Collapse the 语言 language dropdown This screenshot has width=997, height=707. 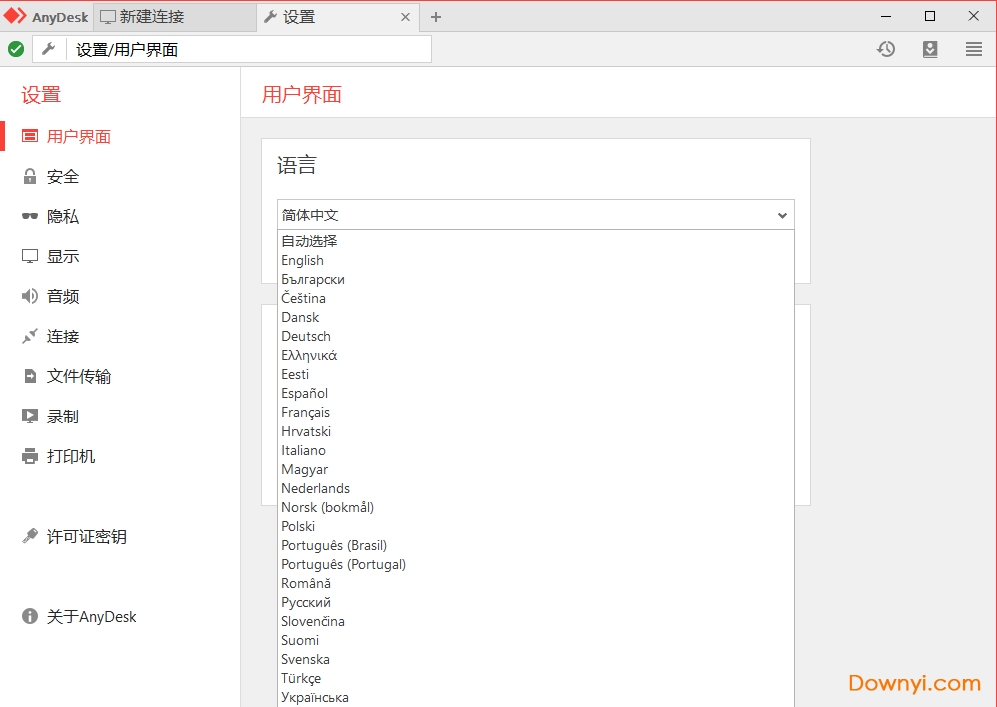pos(783,214)
